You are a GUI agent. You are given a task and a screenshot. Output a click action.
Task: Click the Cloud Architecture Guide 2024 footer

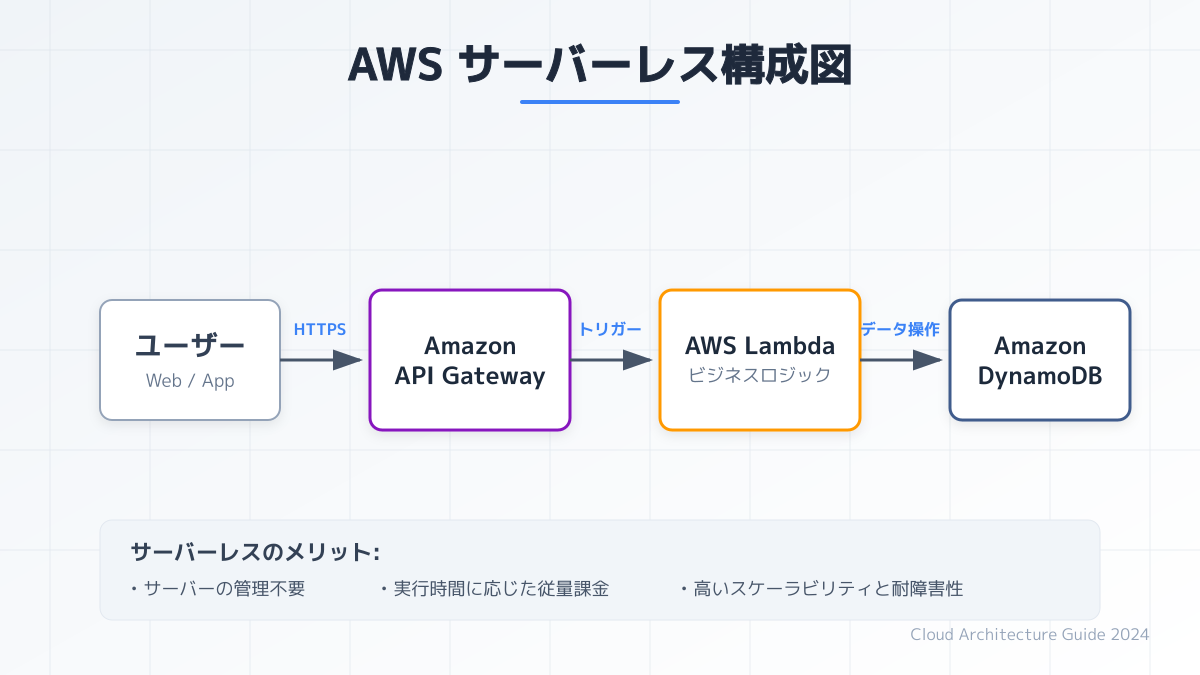[x=1030, y=634]
